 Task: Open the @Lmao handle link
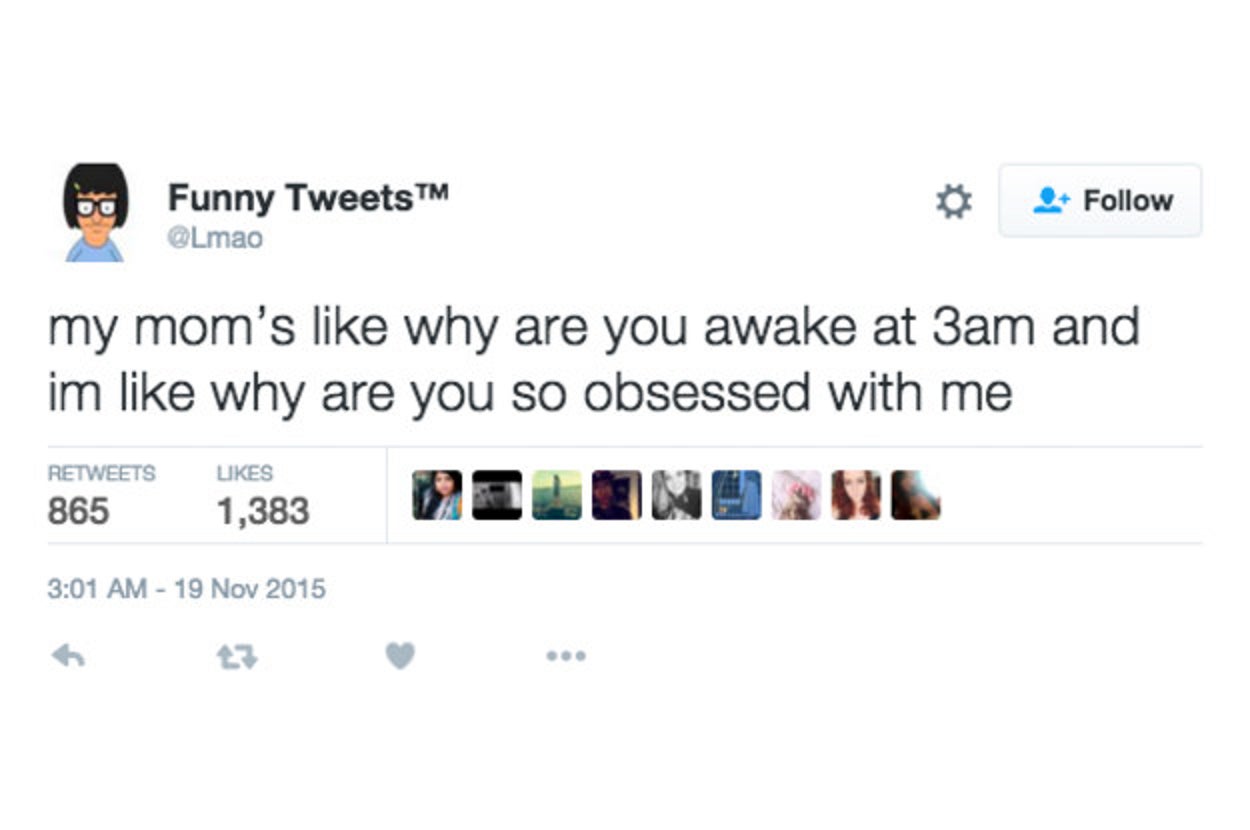215,239
